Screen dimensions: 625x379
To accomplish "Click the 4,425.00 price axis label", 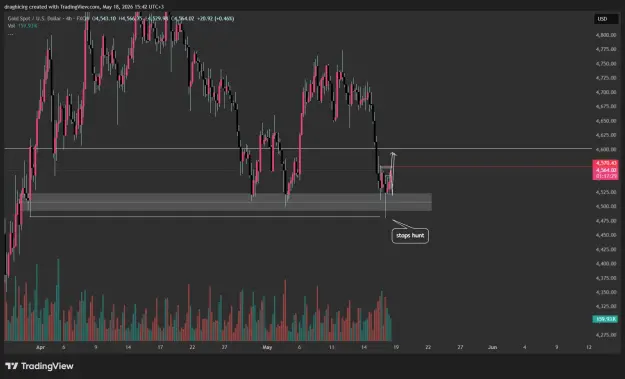I will (x=606, y=249).
